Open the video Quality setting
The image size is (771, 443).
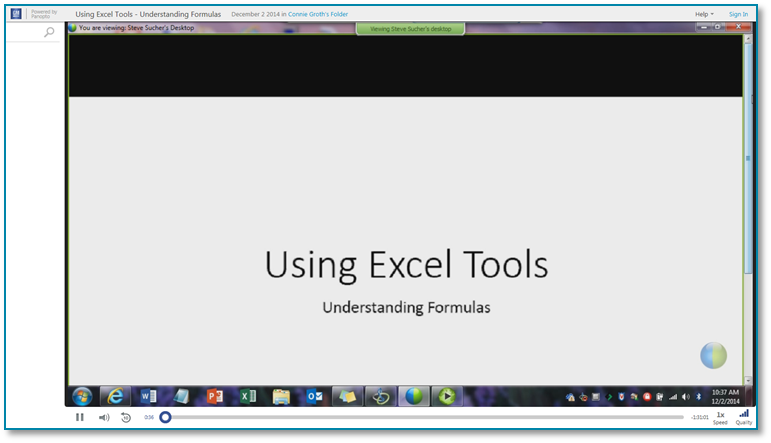pyautogui.click(x=744, y=417)
